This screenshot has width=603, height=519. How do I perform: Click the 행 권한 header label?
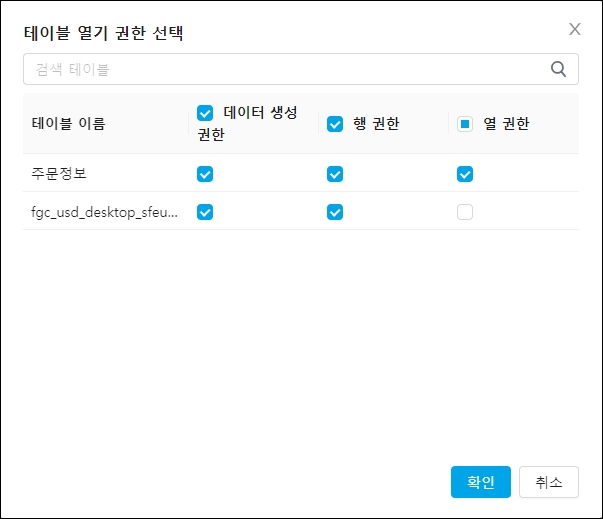click(x=377, y=124)
